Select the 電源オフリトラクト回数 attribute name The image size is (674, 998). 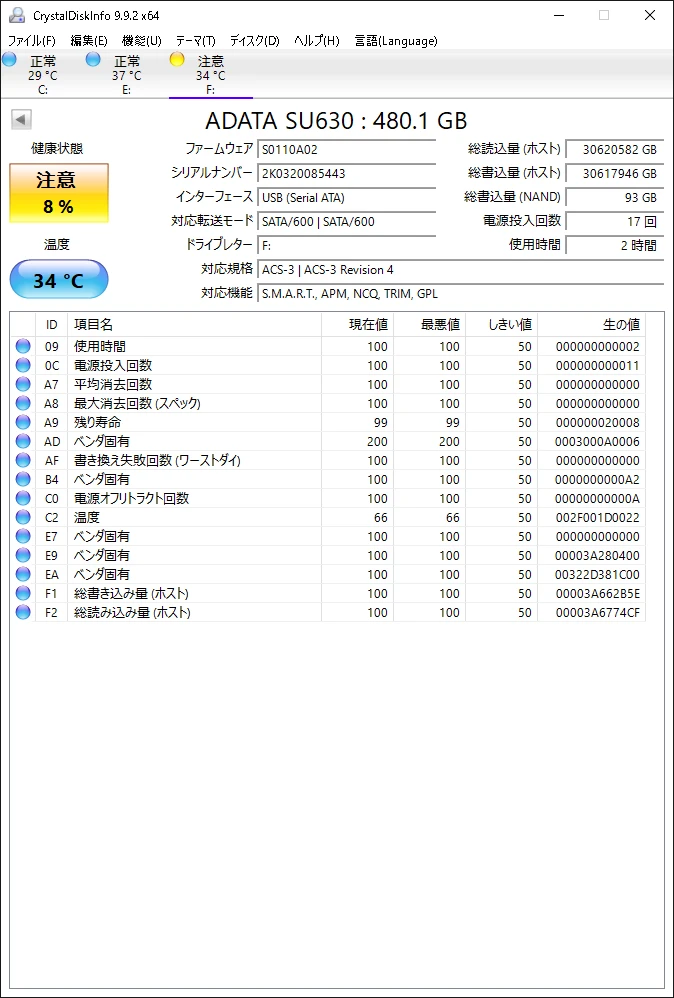coord(131,498)
